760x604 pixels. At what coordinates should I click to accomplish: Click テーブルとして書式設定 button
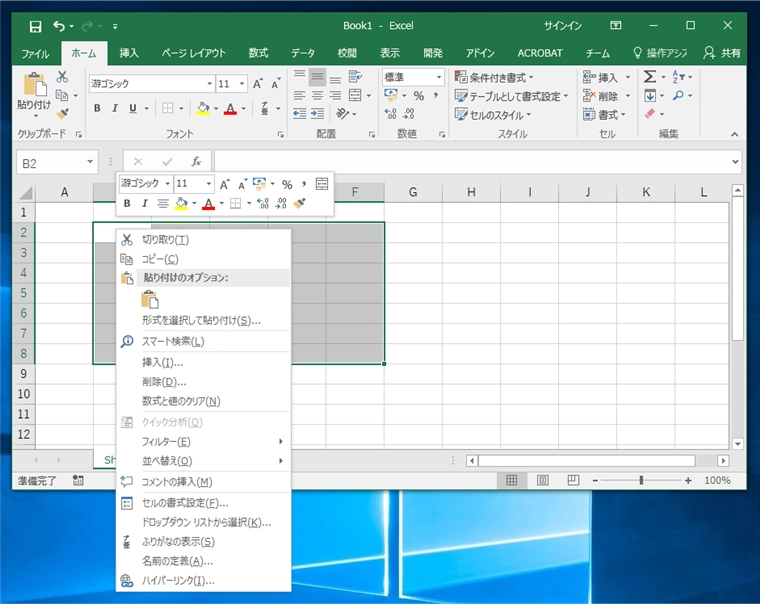pos(511,96)
